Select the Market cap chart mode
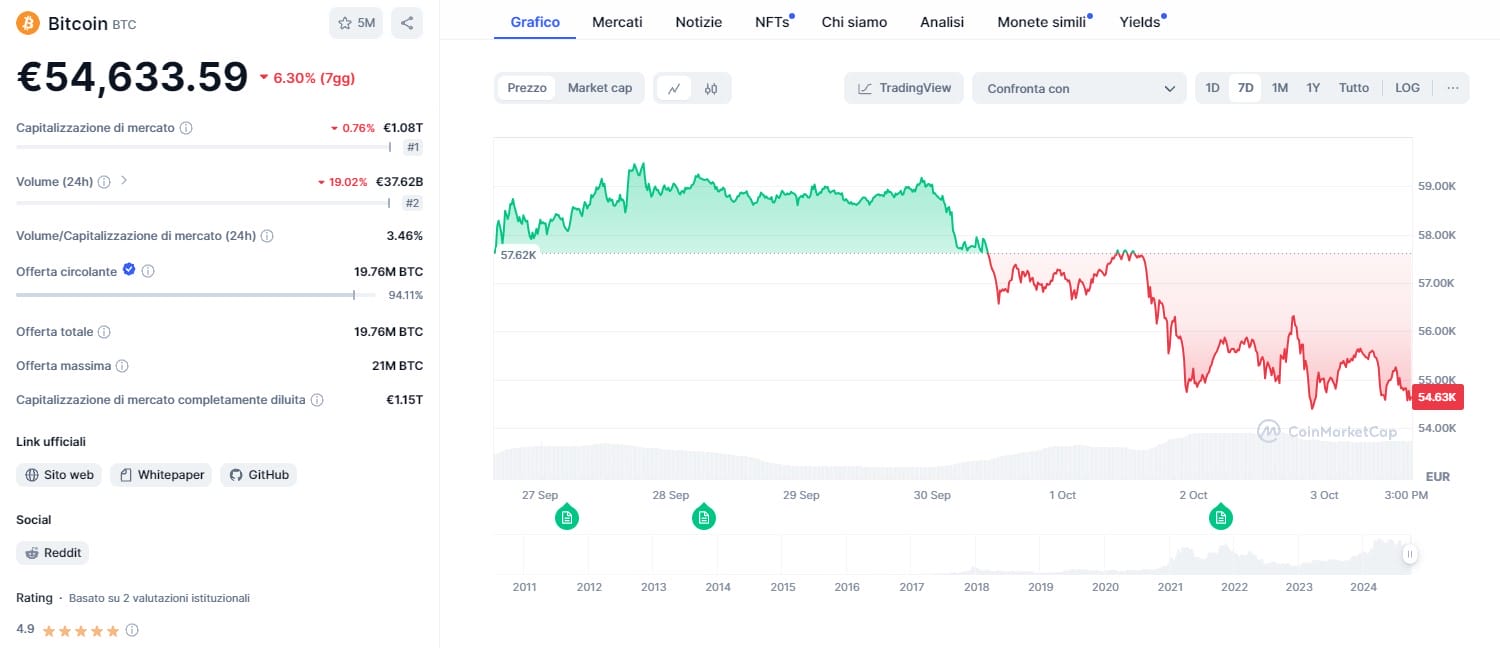This screenshot has width=1500, height=648. 600,88
